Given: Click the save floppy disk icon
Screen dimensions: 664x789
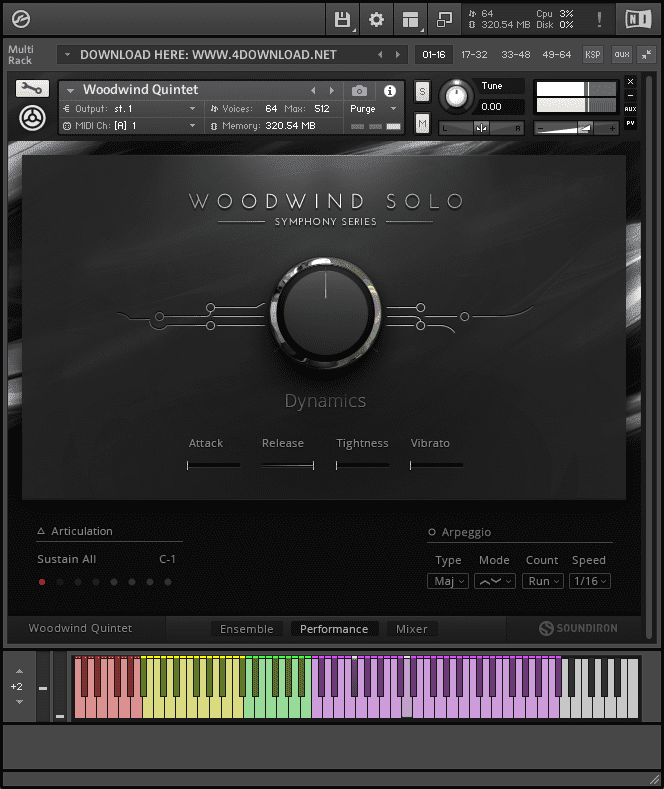Looking at the screenshot, I should (x=342, y=20).
